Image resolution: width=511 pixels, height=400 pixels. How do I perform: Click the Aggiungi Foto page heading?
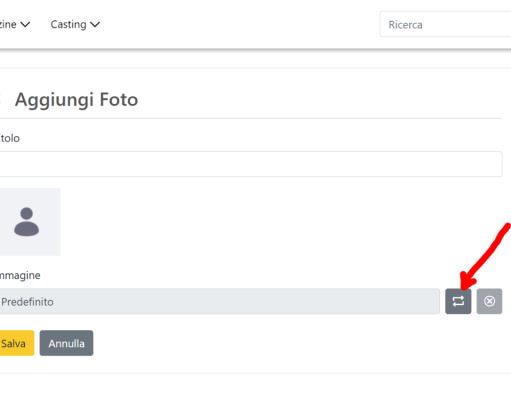tap(76, 100)
